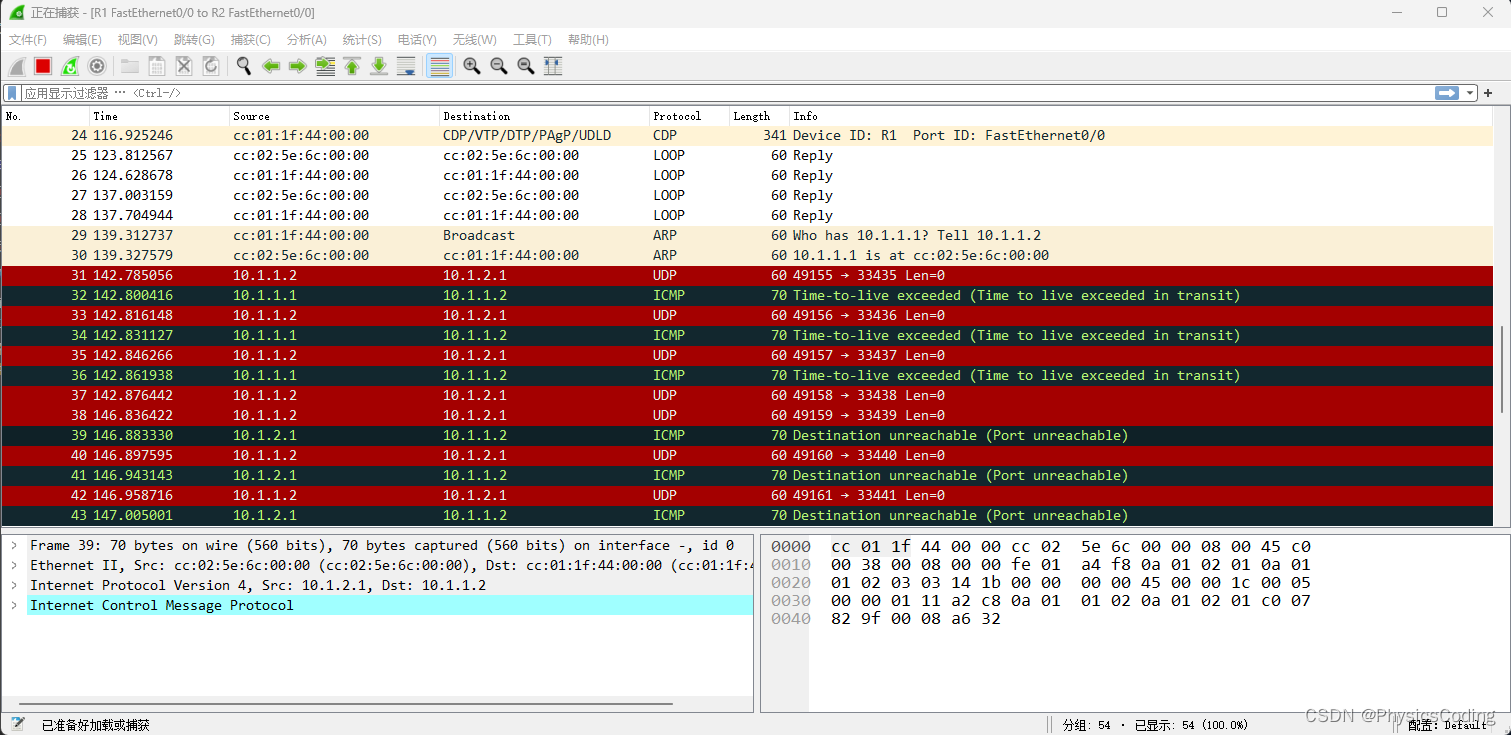Open the filter expression dropdown arrow
1511x735 pixels.
click(x=1470, y=92)
